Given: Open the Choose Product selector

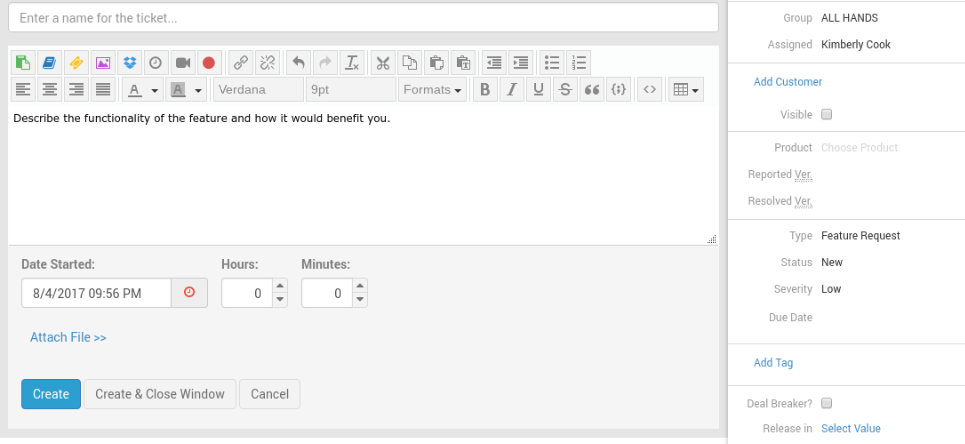Looking at the screenshot, I should tap(859, 148).
